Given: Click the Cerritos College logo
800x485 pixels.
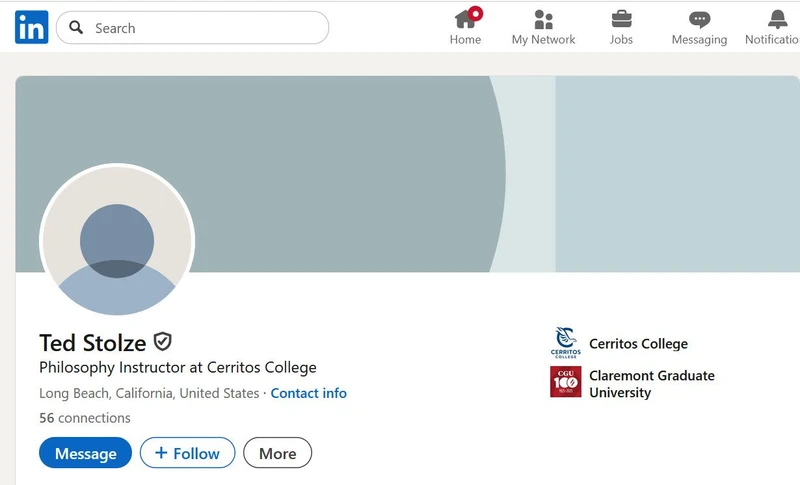Looking at the screenshot, I should pos(565,343).
